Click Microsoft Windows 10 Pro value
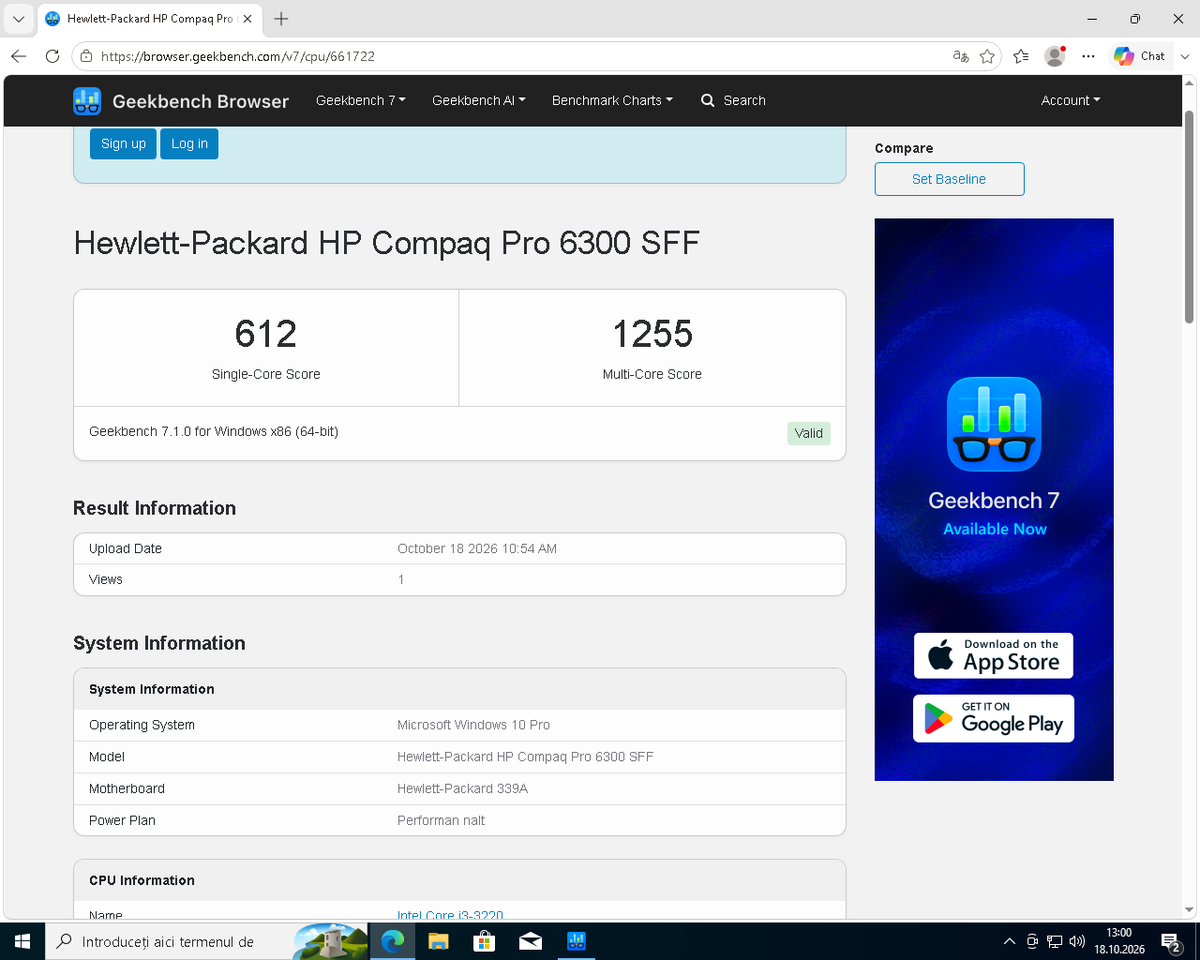This screenshot has width=1200, height=960. (x=473, y=724)
